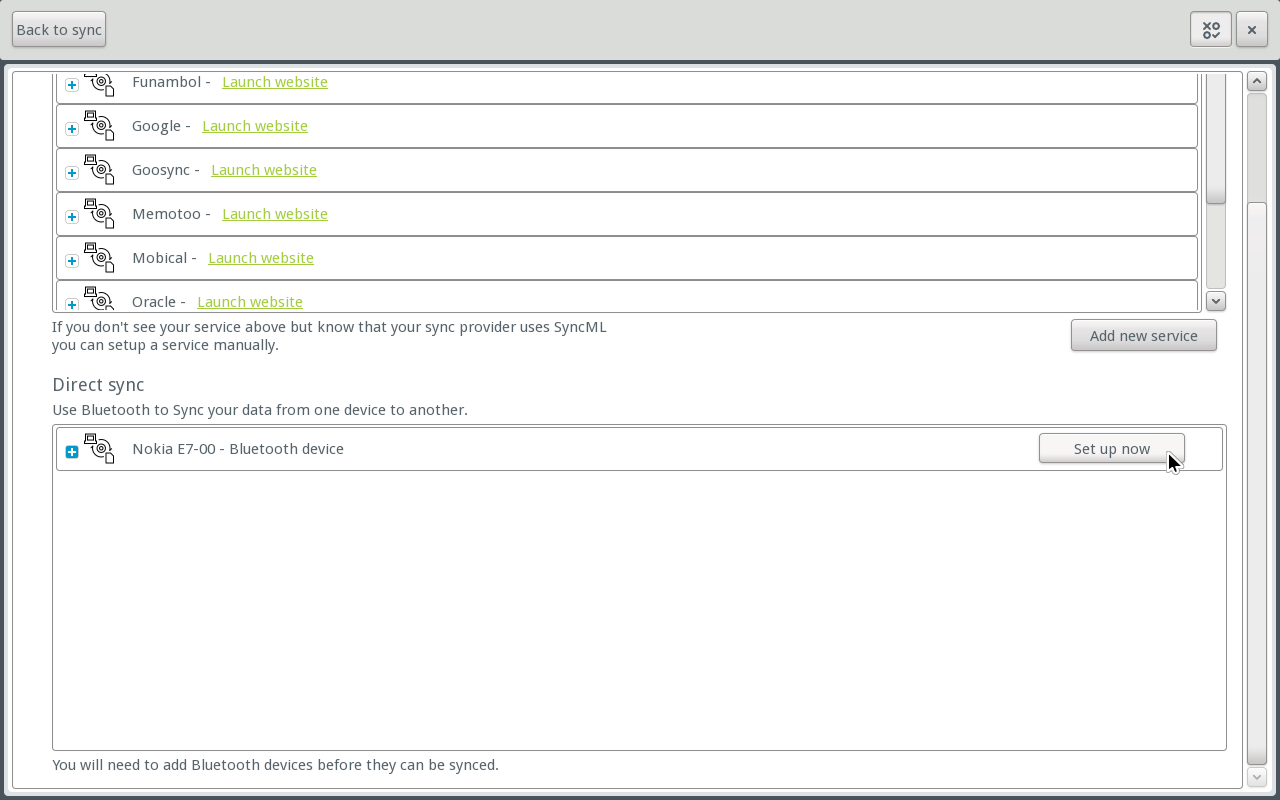The width and height of the screenshot is (1280, 800).
Task: Open Google's Launch website link
Action: pos(255,126)
